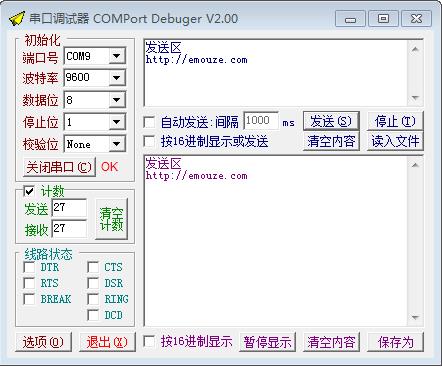Click the paper plane app icon in title bar
442x367 pixels.
point(17,18)
